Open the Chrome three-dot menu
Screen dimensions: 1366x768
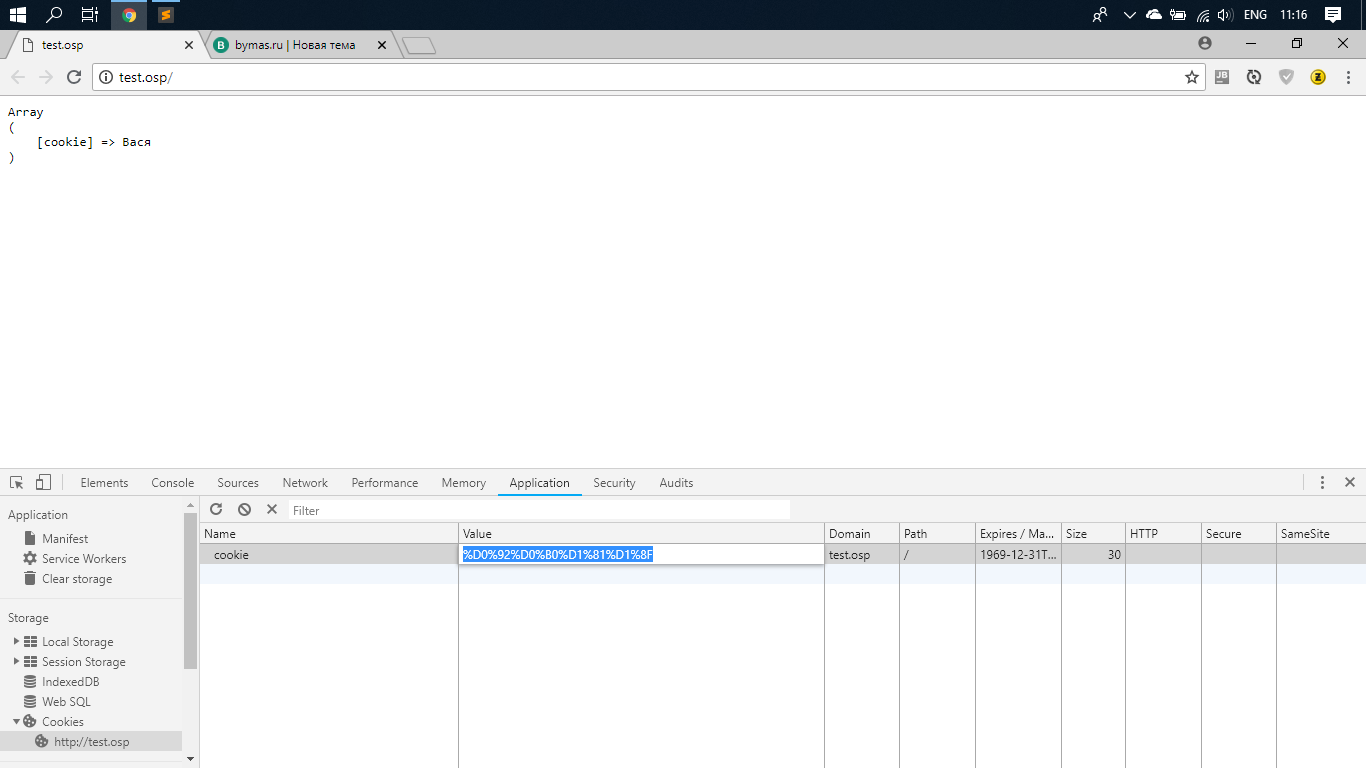[1349, 77]
